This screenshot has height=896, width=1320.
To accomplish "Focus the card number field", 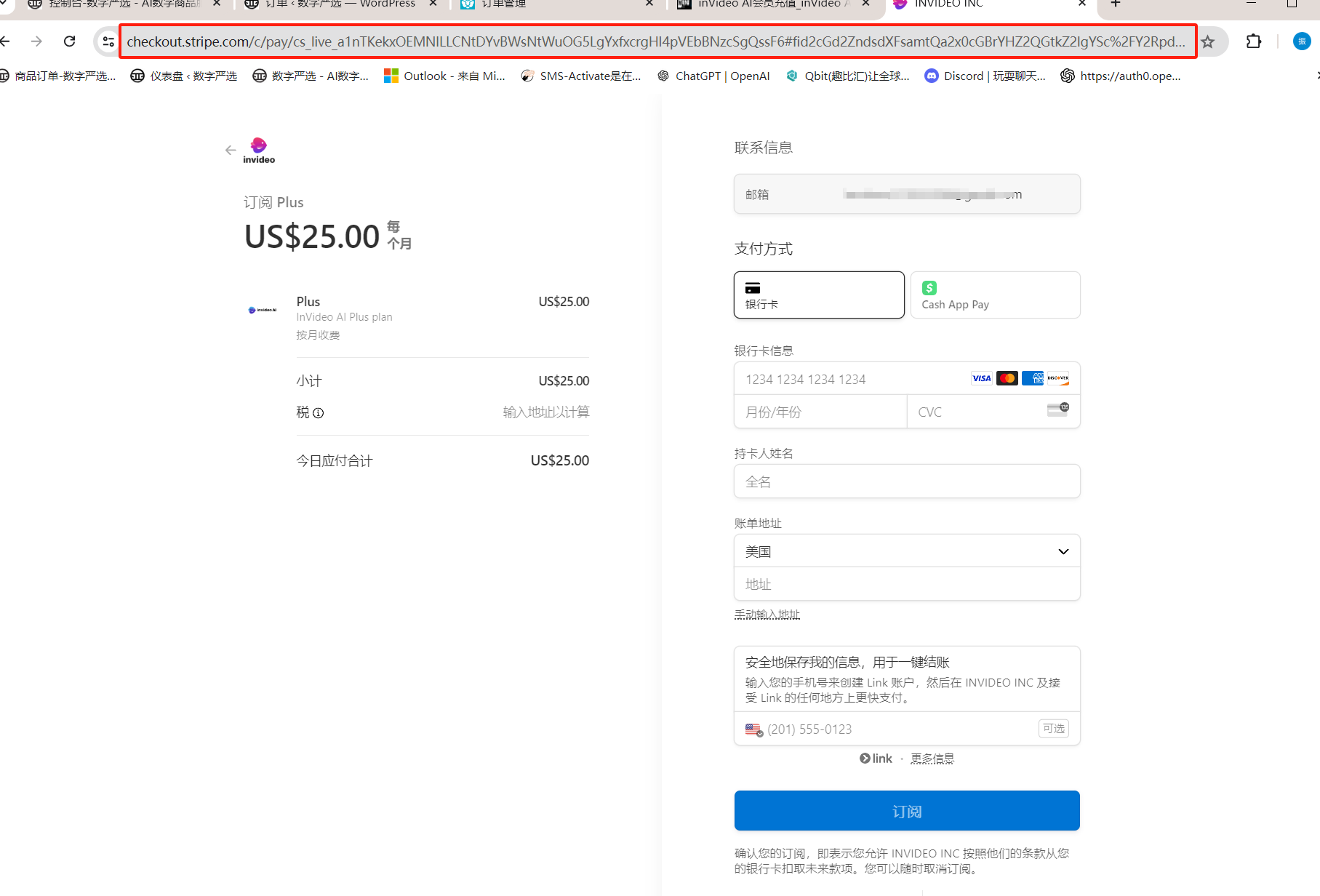I will coord(907,379).
